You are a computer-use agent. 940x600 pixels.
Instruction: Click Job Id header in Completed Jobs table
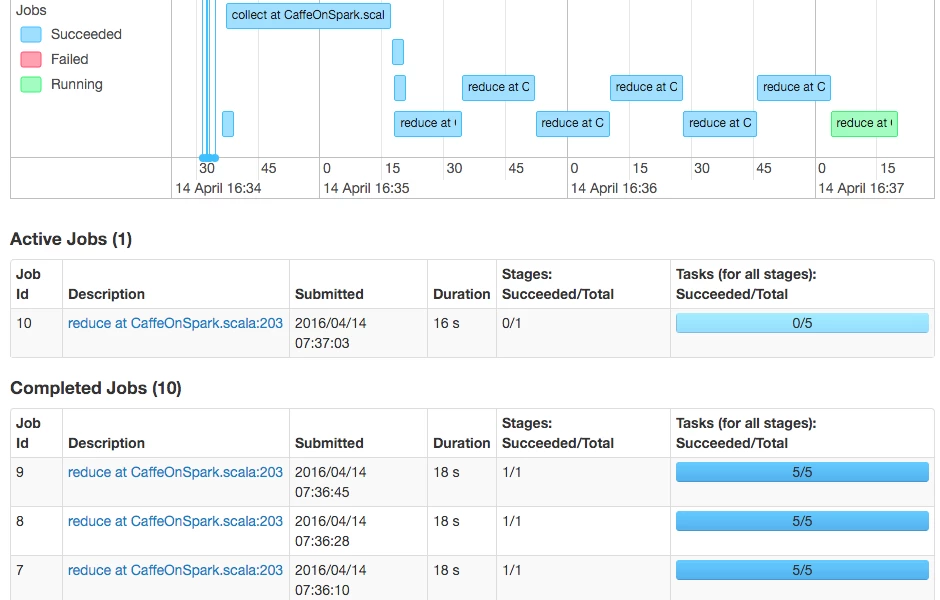click(28, 433)
